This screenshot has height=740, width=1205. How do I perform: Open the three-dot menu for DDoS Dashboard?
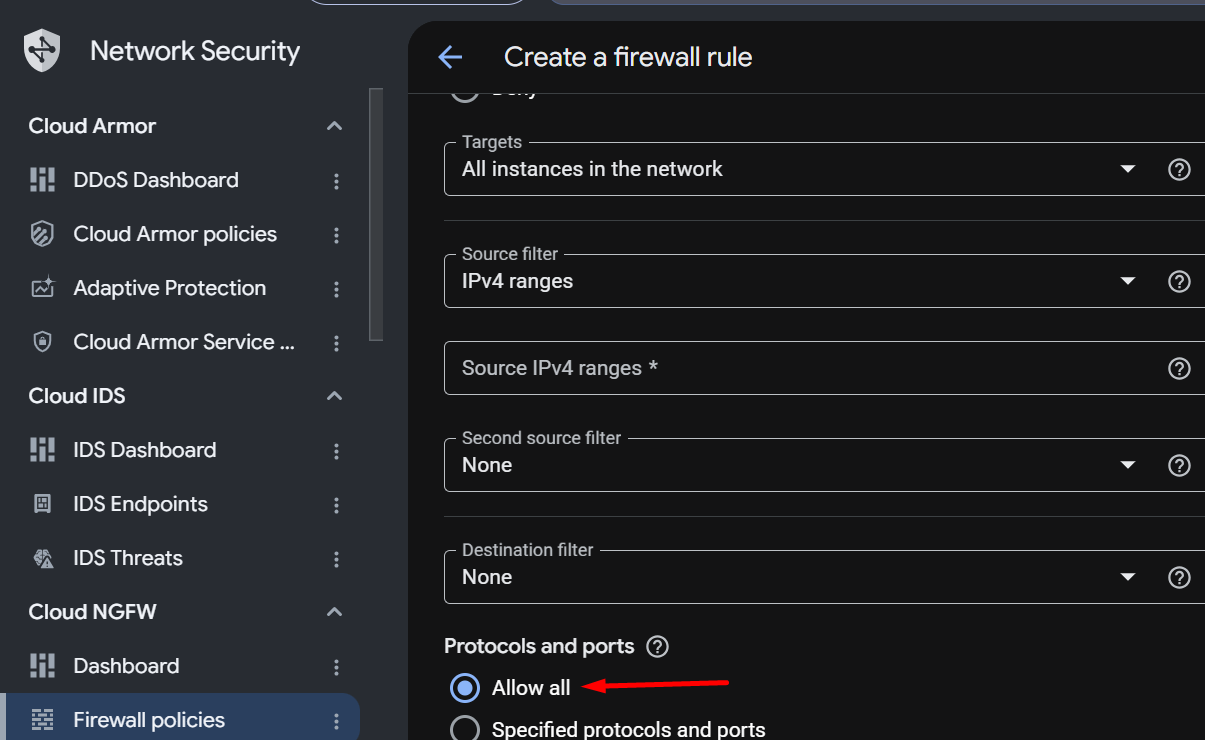click(x=336, y=181)
